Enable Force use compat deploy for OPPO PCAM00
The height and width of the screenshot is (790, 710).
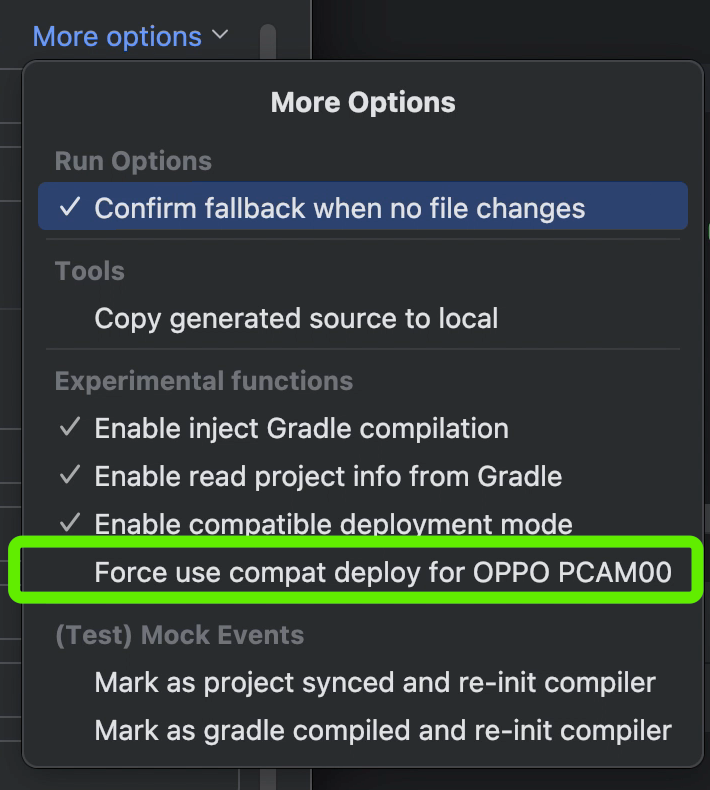363,572
